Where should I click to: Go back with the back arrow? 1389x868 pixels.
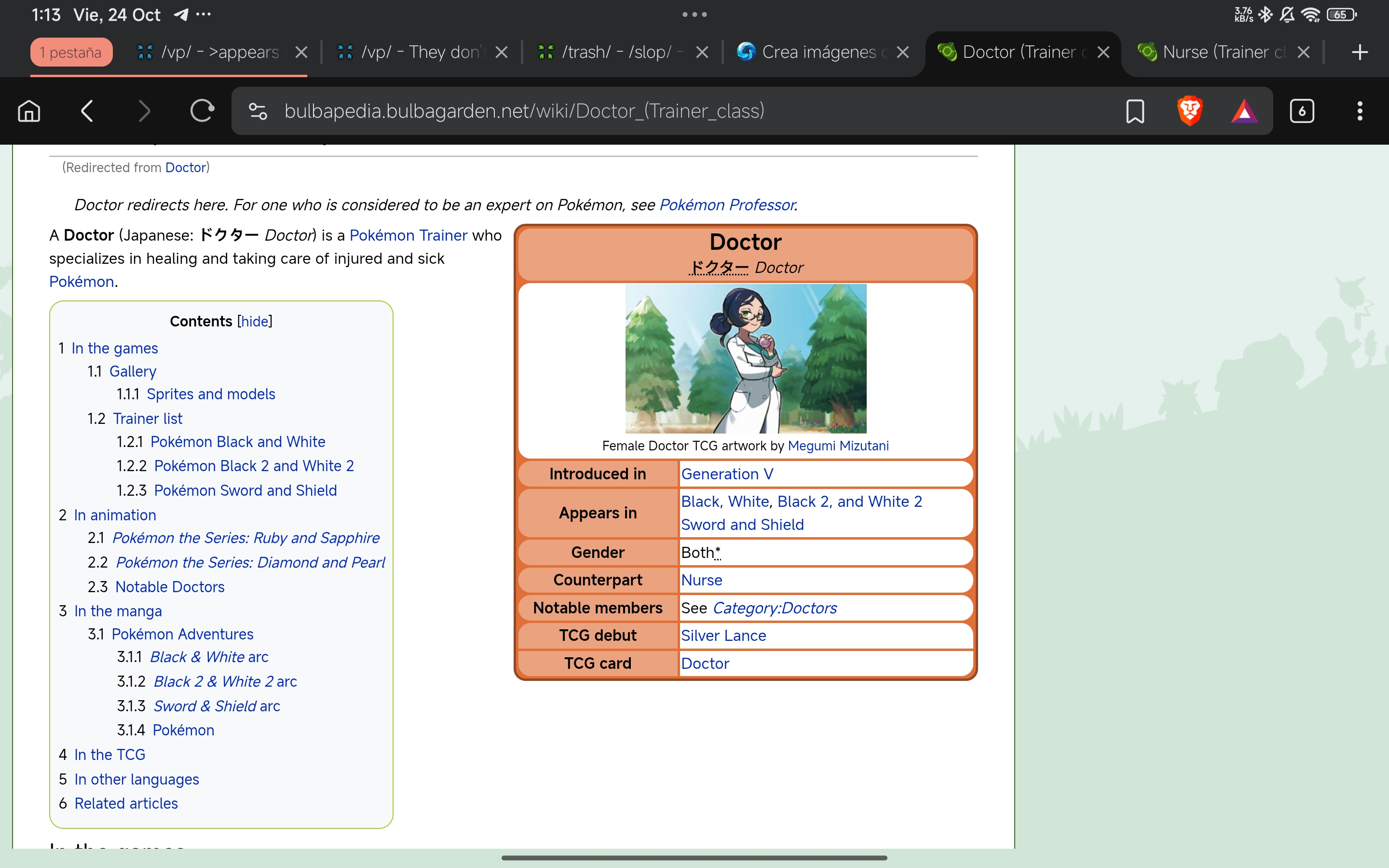[x=87, y=111]
